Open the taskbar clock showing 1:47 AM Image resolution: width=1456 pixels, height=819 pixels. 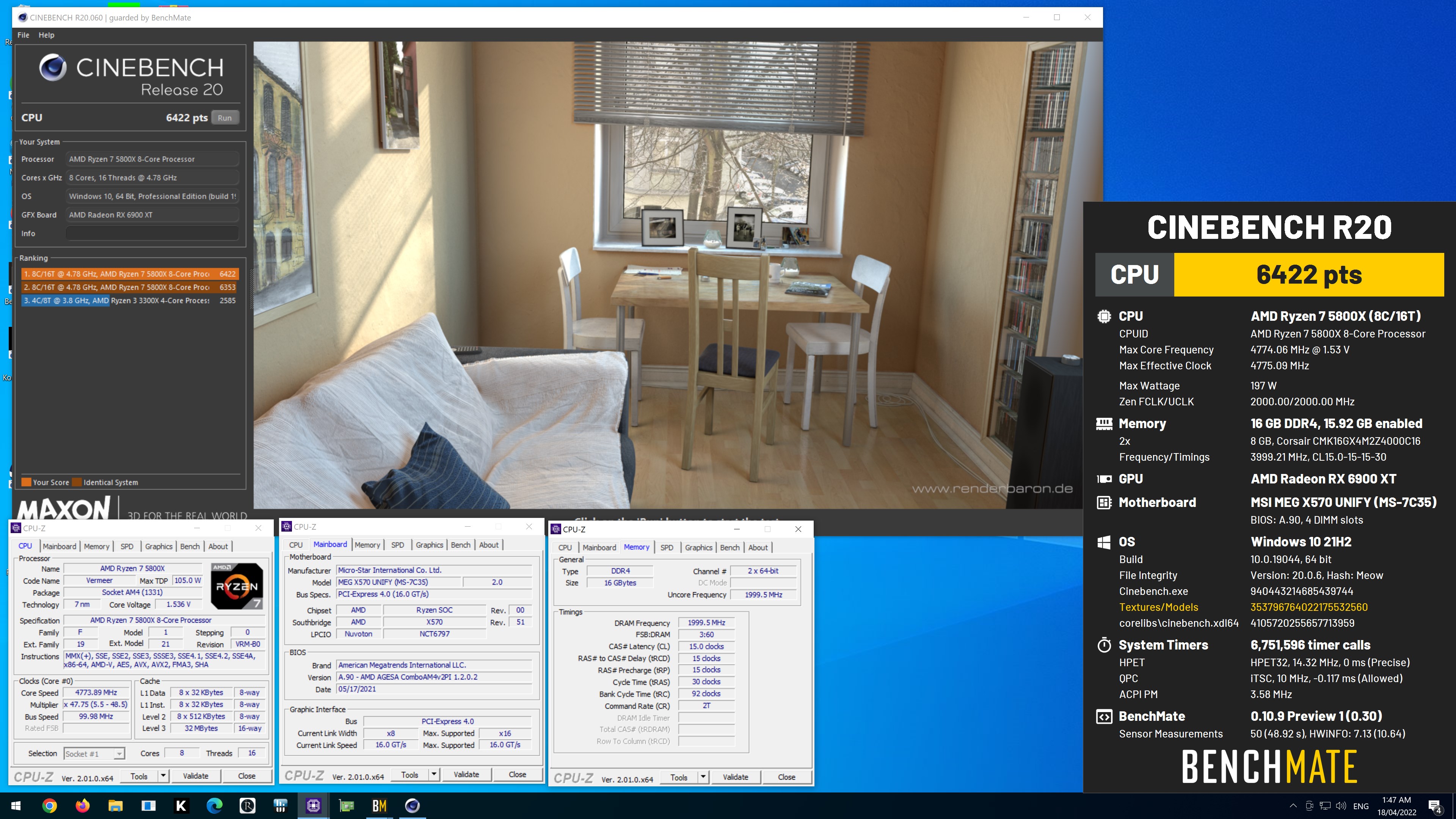(1396, 806)
